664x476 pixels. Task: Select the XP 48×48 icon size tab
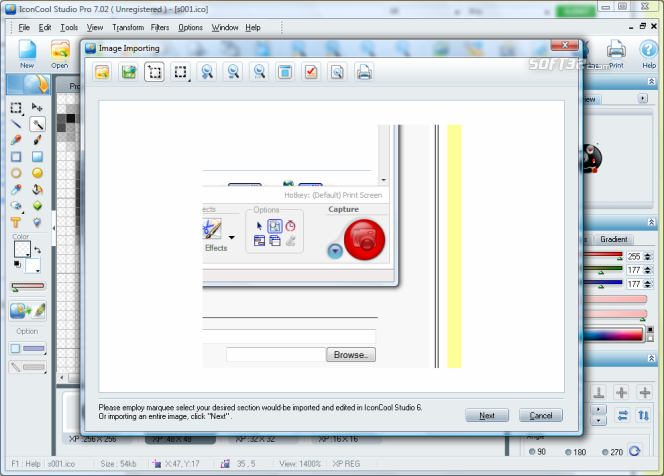[x=180, y=439]
